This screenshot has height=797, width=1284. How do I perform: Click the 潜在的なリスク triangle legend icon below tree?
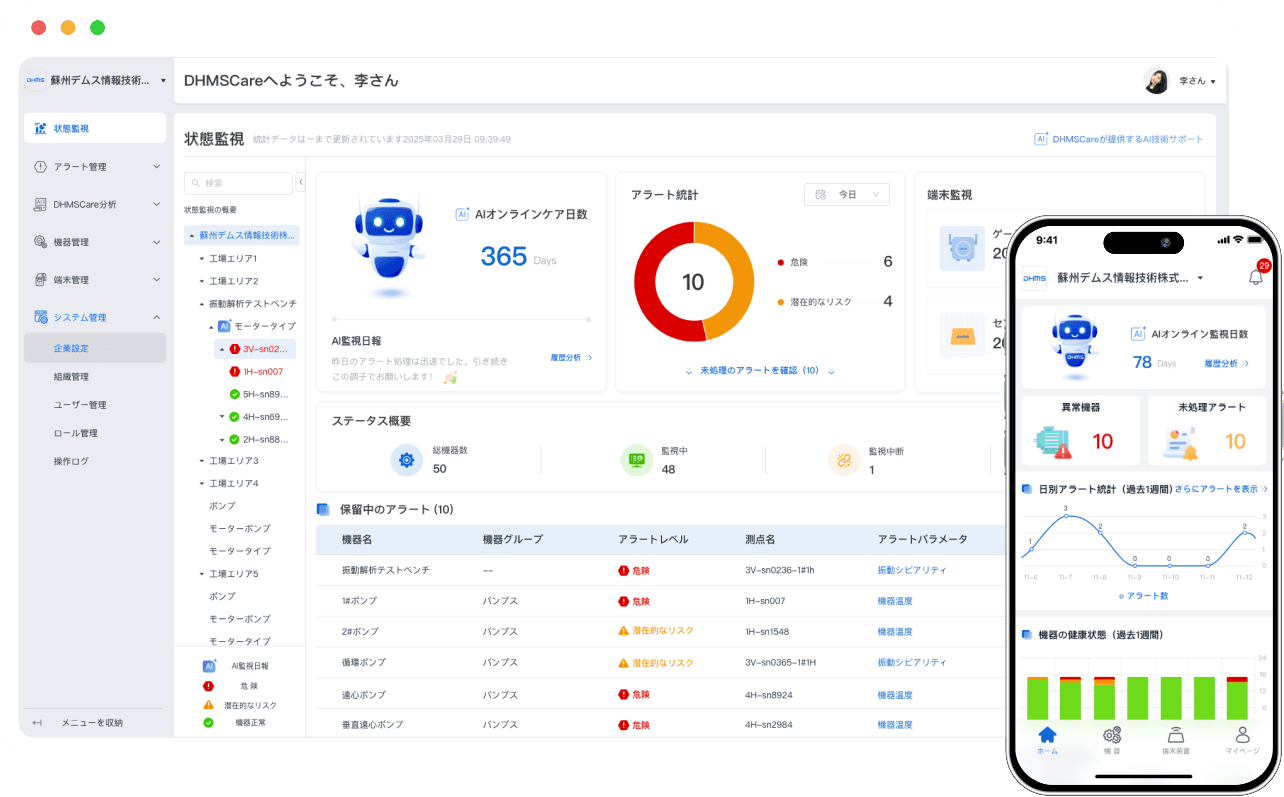point(209,705)
